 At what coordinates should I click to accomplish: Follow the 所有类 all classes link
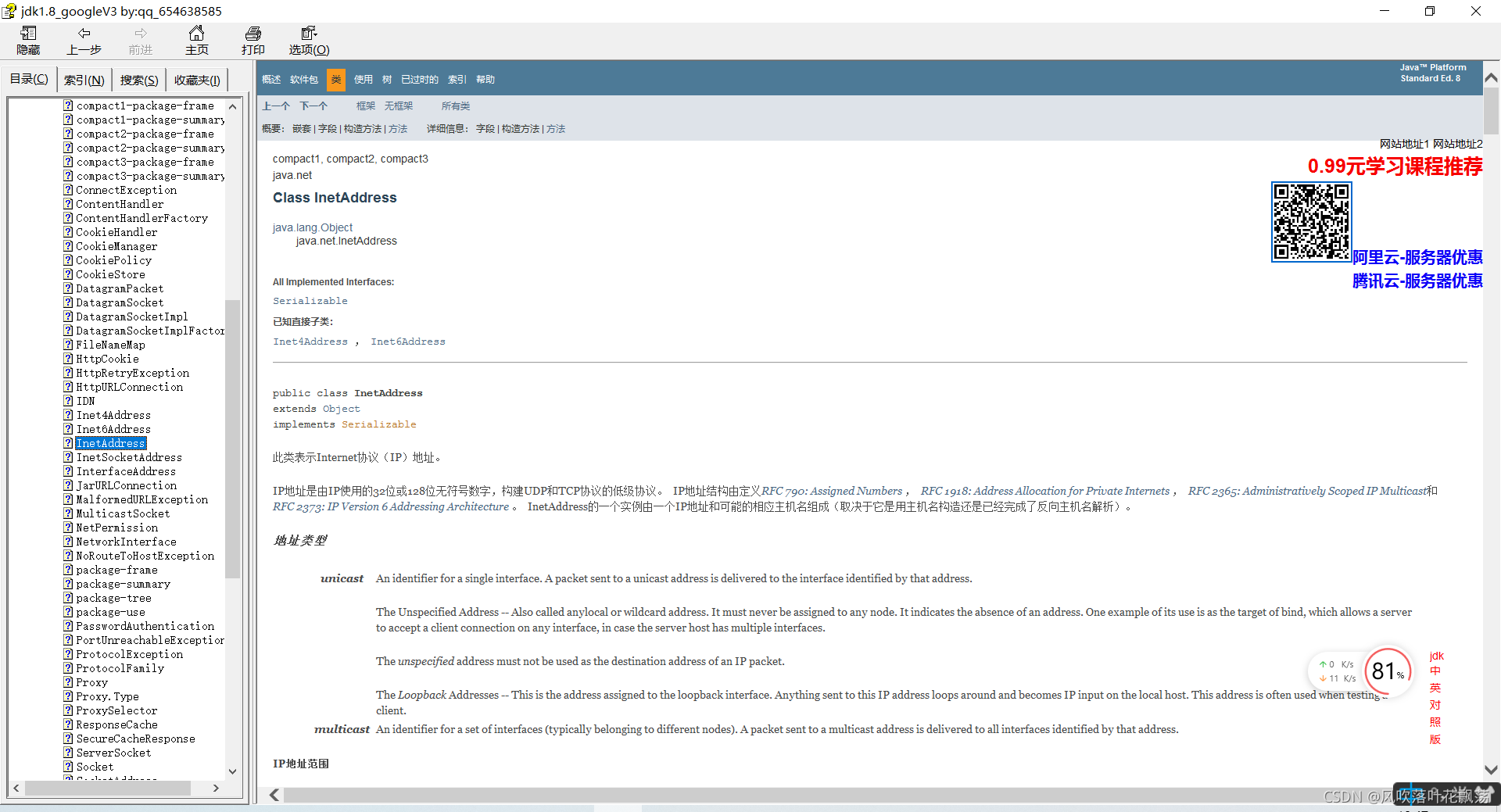tap(456, 106)
